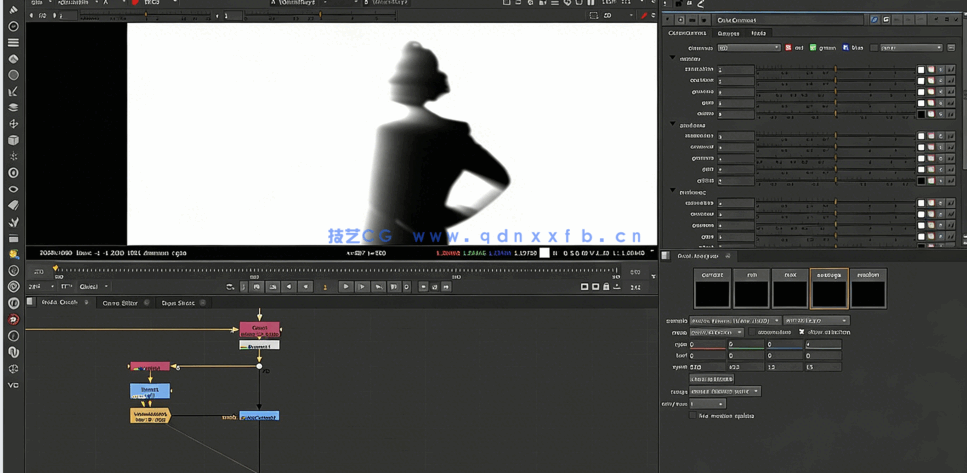Select the ColorCorrect node in node graph
Screen dimensions: 967x473
pos(259,416)
